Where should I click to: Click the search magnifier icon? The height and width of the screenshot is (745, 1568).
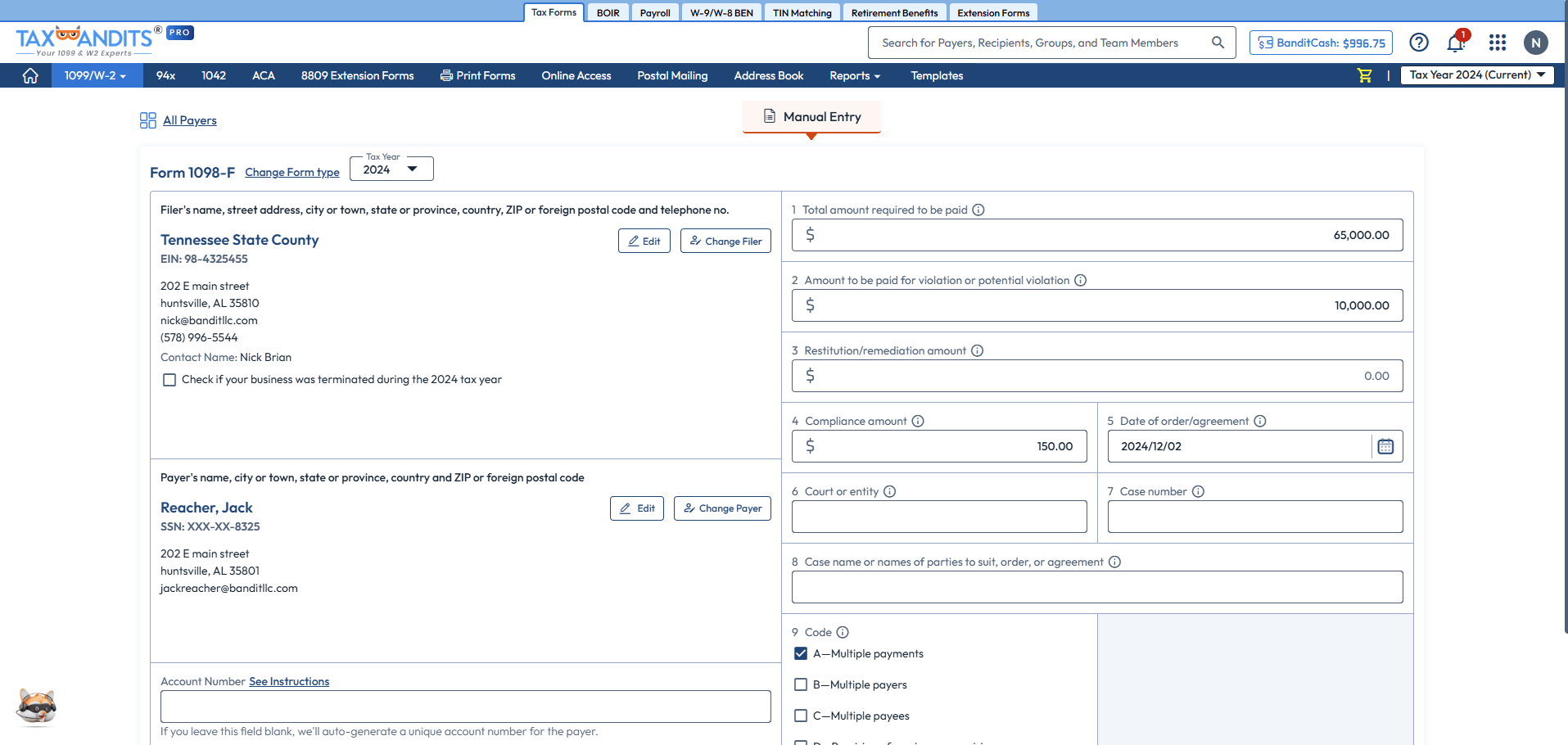pyautogui.click(x=1218, y=43)
